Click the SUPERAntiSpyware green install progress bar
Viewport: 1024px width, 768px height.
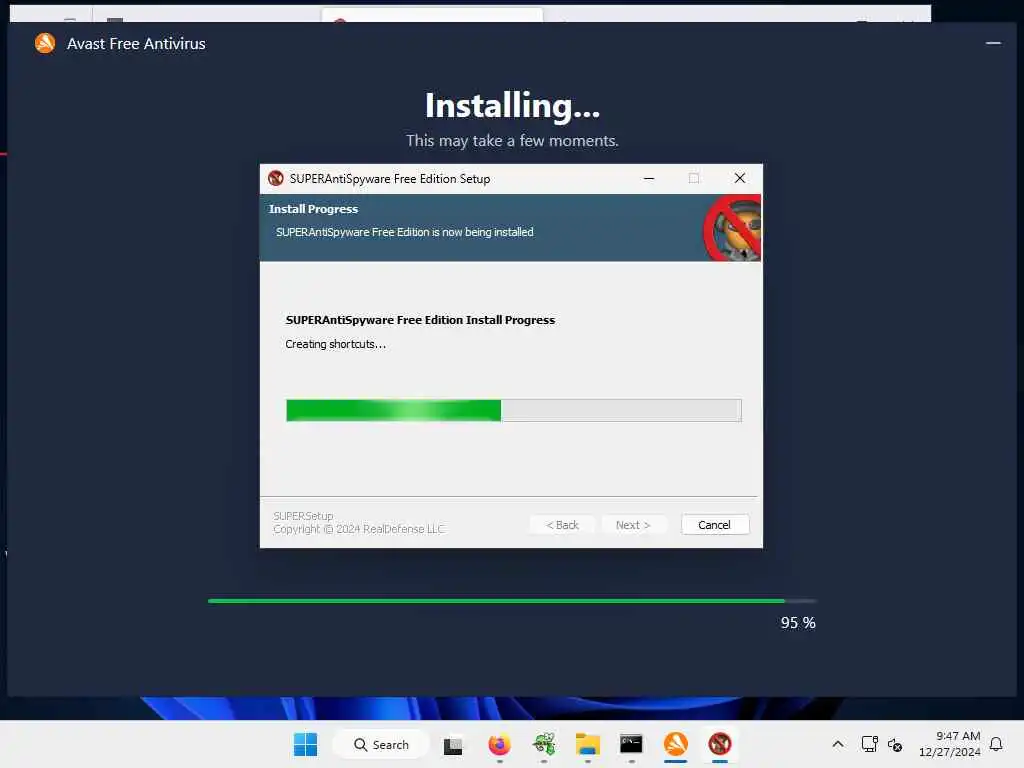[513, 410]
